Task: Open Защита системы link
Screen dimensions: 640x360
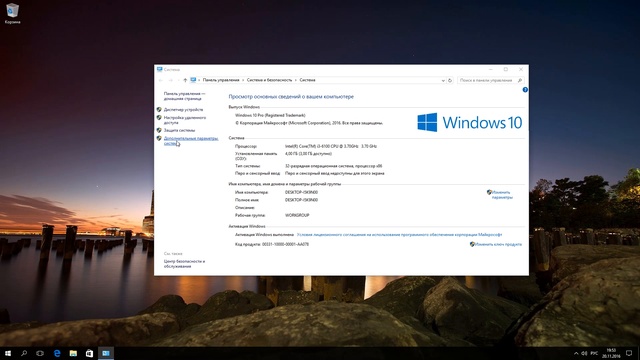Action: coord(179,130)
